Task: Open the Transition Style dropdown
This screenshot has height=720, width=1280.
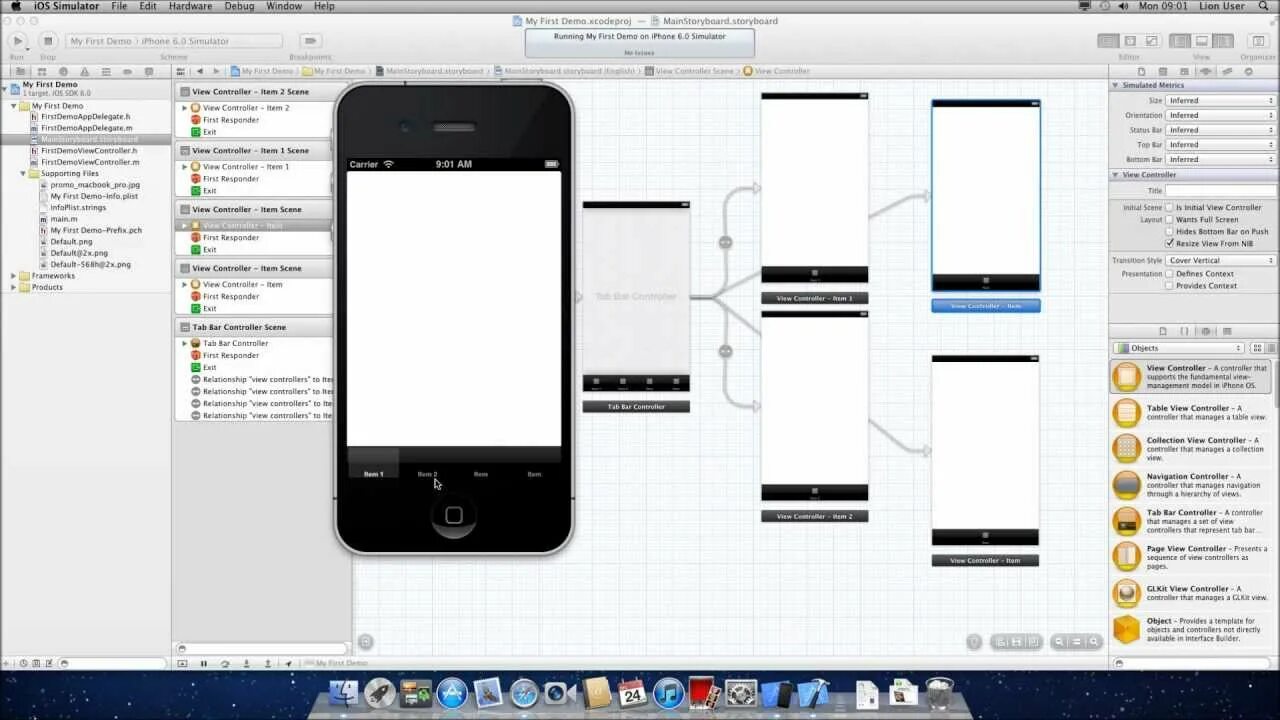Action: [1221, 260]
